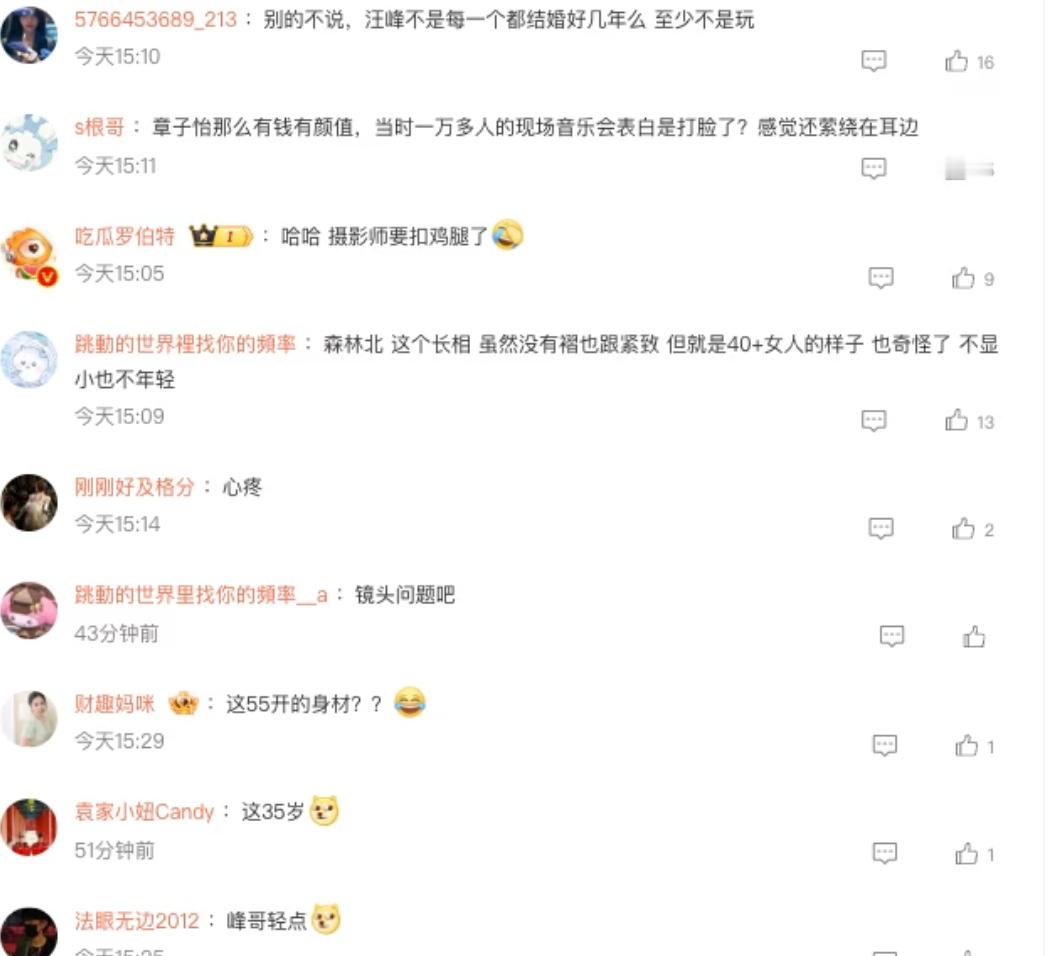Like 袁家小妞Candy's 这35岁 comment

point(966,853)
